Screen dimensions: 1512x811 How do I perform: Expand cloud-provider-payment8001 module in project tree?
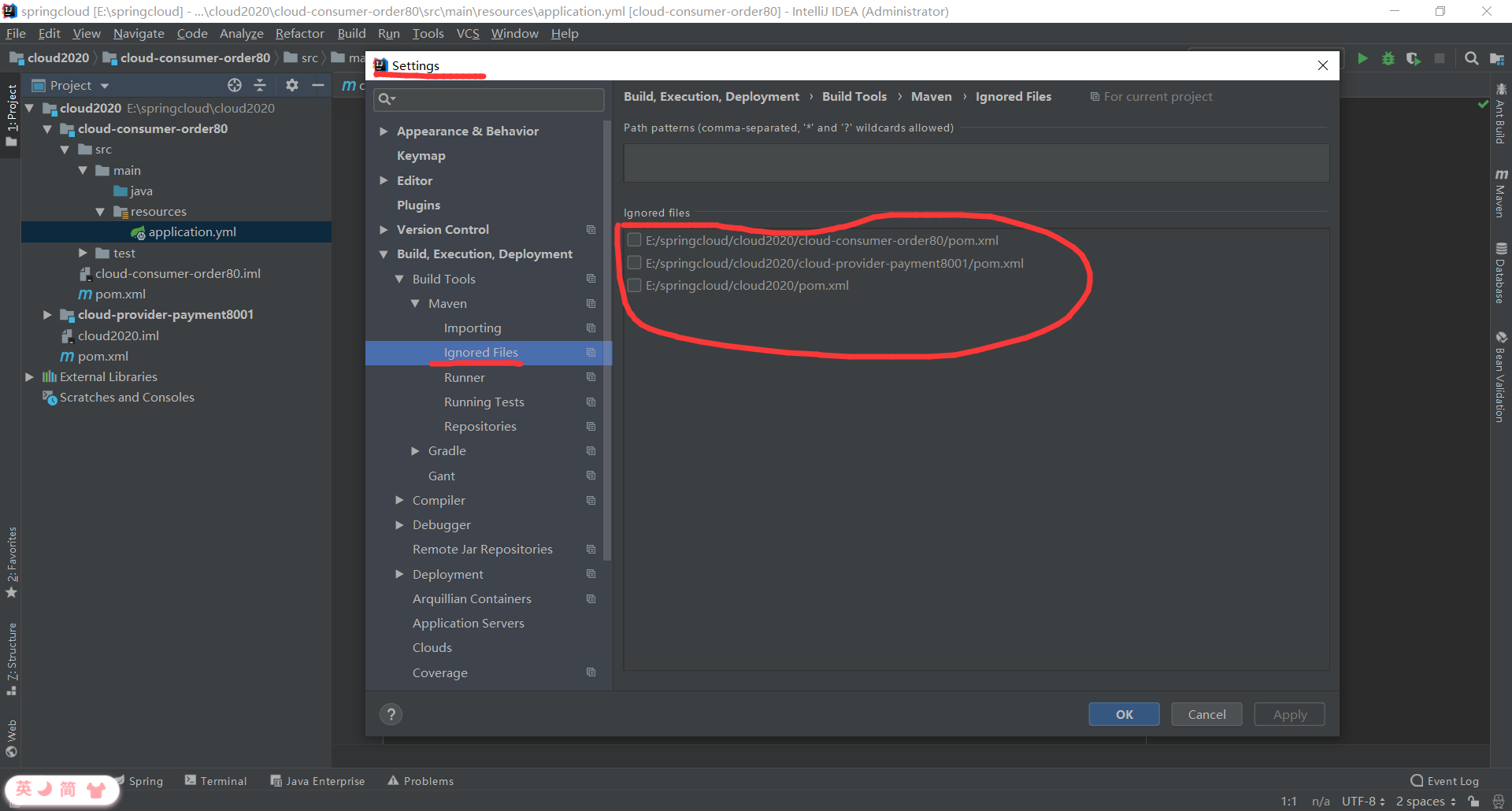pyautogui.click(x=47, y=315)
